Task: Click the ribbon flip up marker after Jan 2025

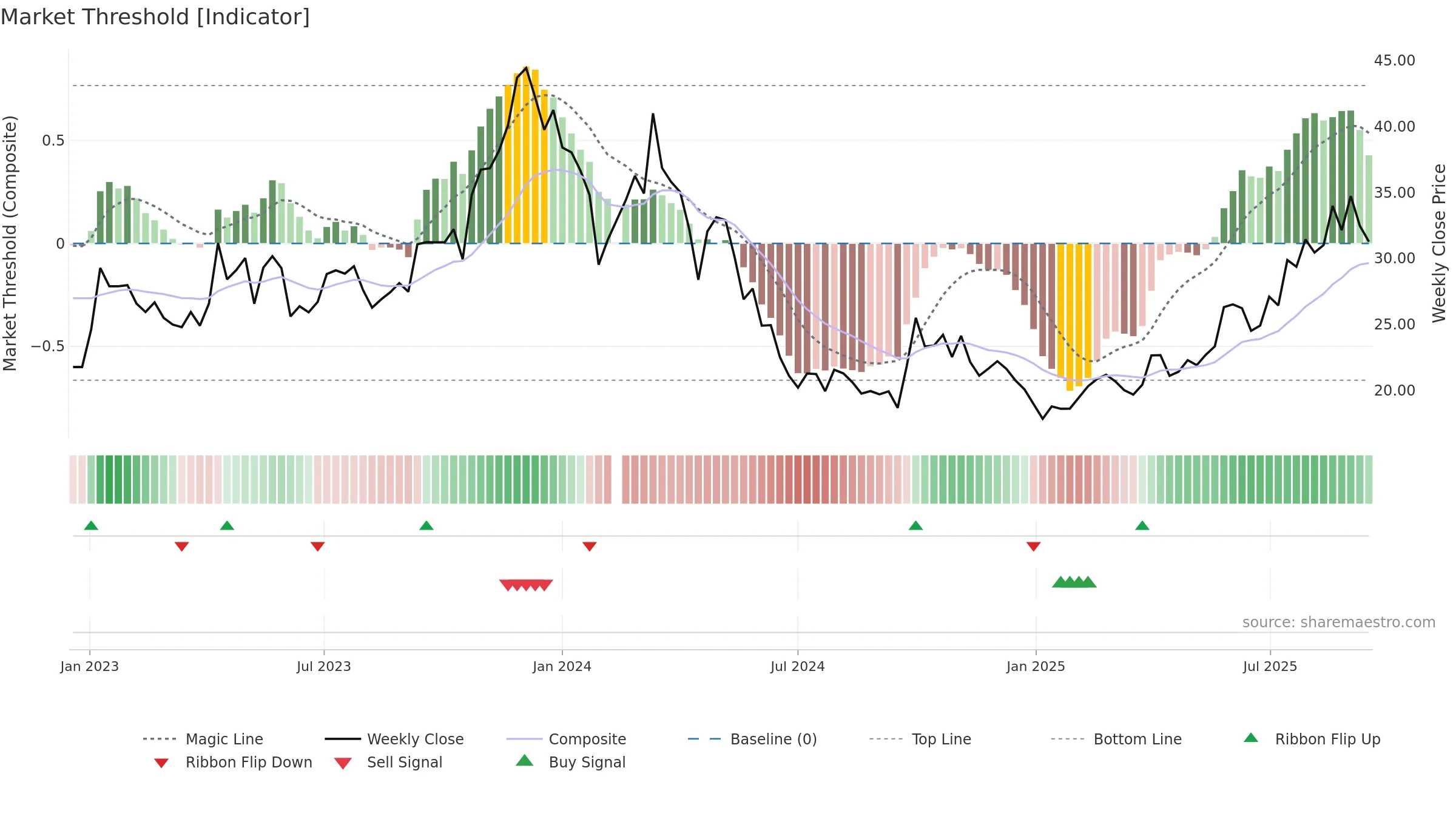Action: 1142,525
